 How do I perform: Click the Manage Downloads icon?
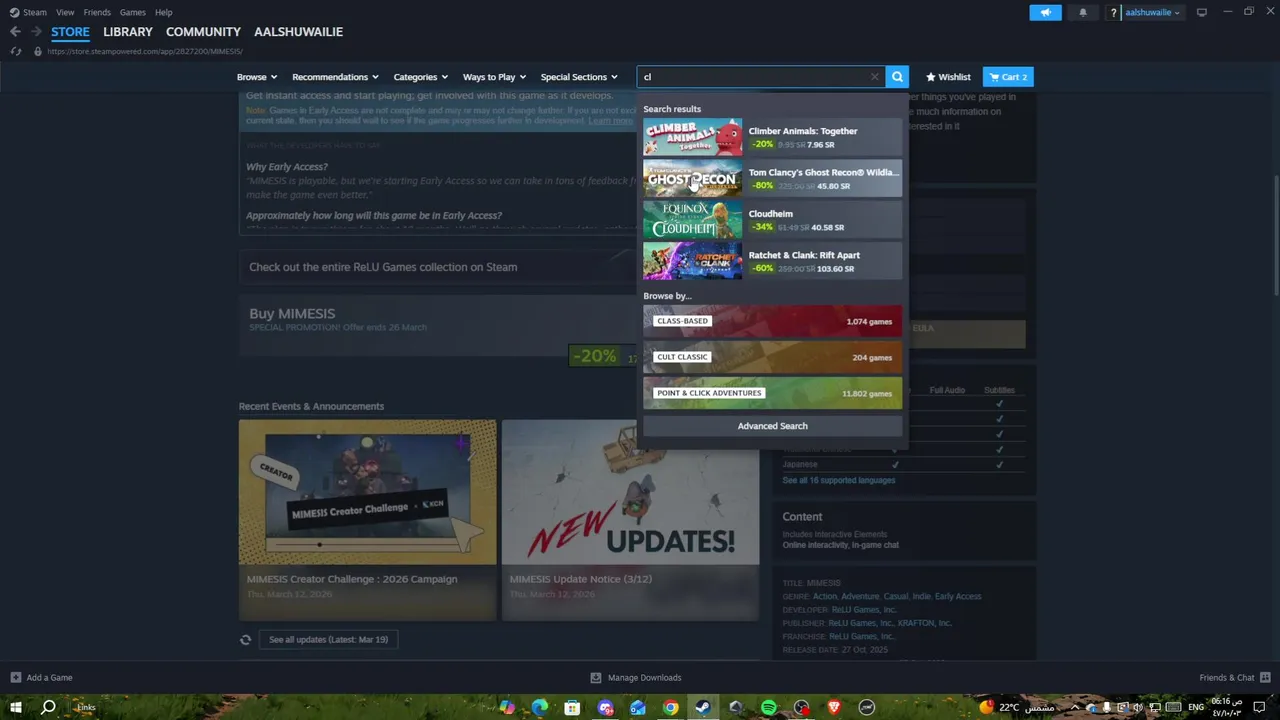point(596,677)
